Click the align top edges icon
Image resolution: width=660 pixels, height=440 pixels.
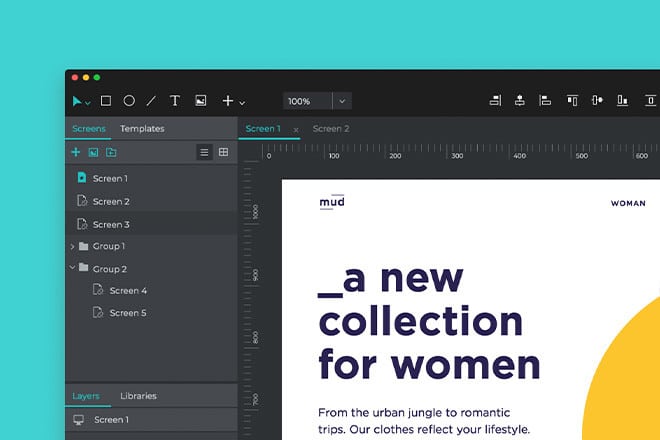(572, 101)
